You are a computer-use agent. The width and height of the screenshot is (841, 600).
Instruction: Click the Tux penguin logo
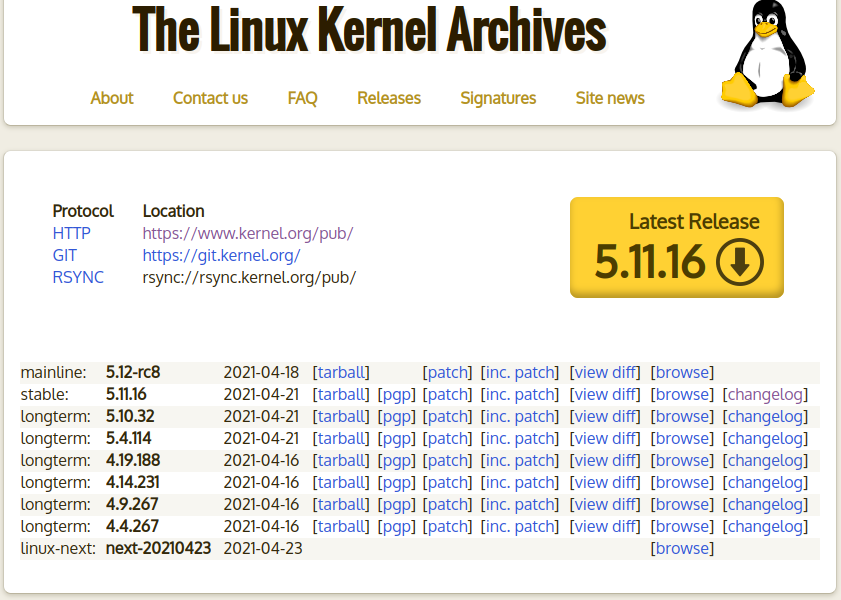(x=768, y=54)
